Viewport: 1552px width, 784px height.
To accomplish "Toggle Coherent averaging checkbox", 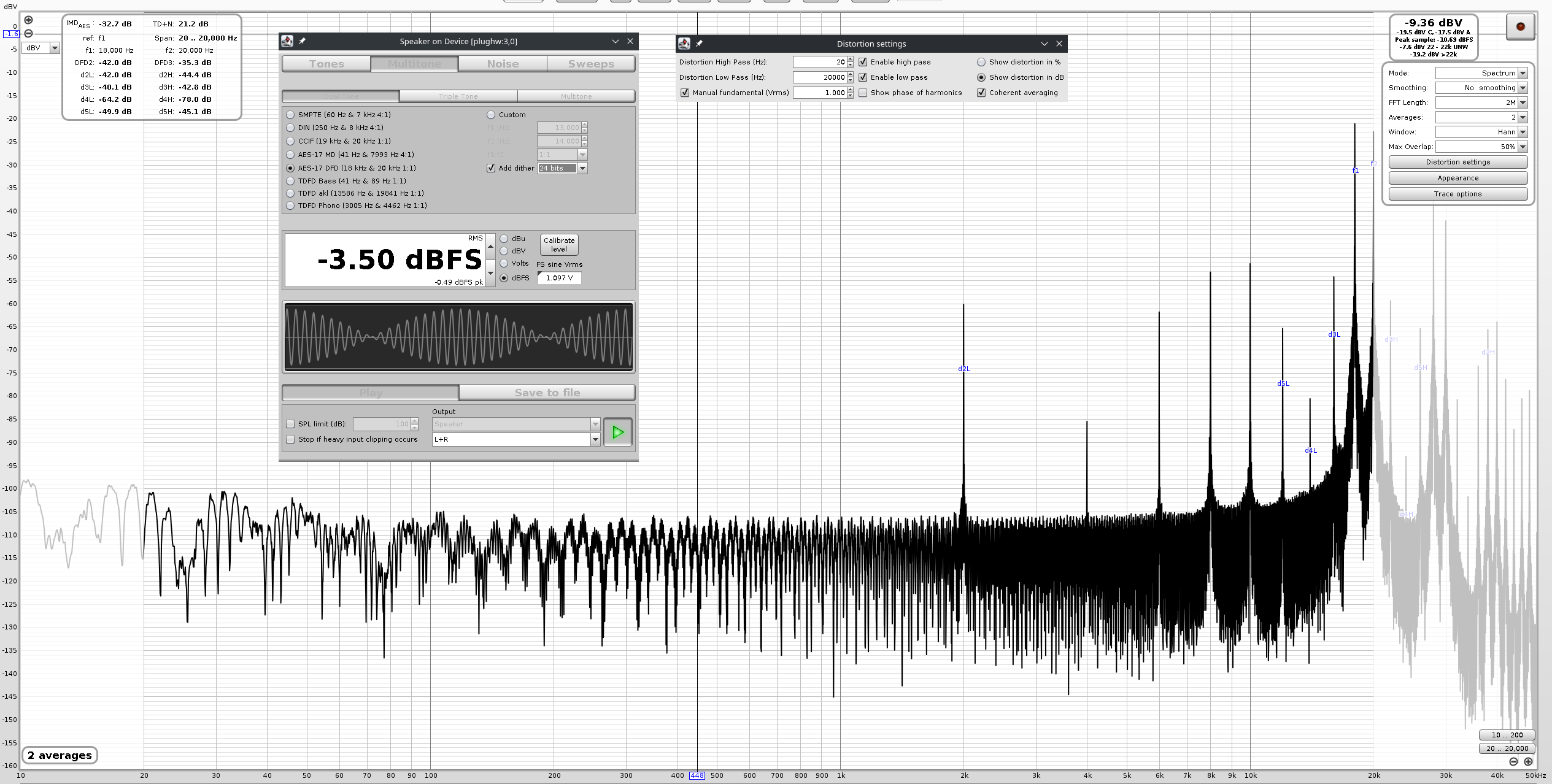I will (x=981, y=93).
